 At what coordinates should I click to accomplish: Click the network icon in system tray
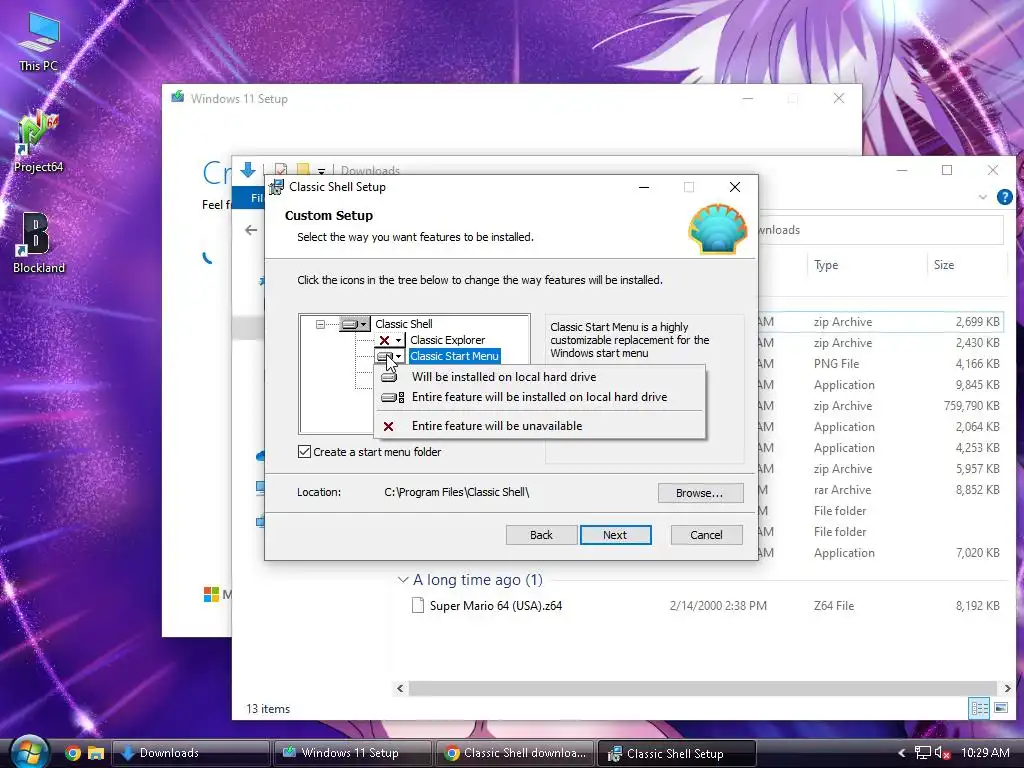(x=922, y=753)
